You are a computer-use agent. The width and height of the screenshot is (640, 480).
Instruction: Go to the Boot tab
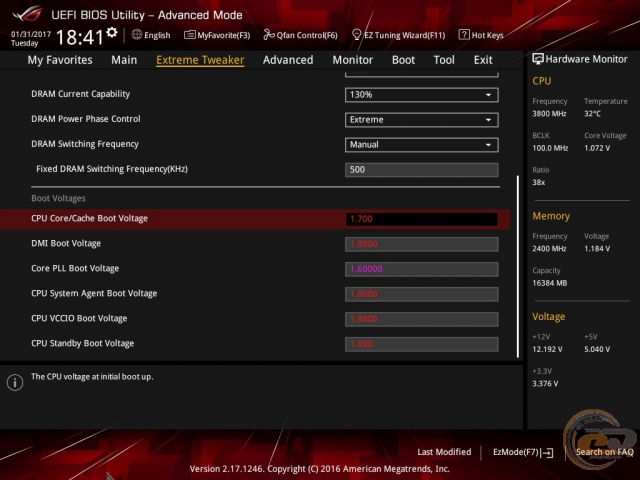[403, 60]
